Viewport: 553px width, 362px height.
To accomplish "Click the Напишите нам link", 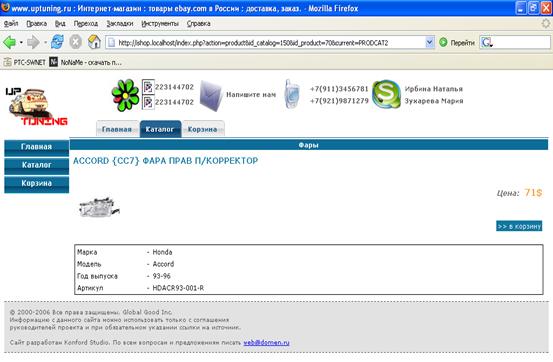I will coord(251,95).
